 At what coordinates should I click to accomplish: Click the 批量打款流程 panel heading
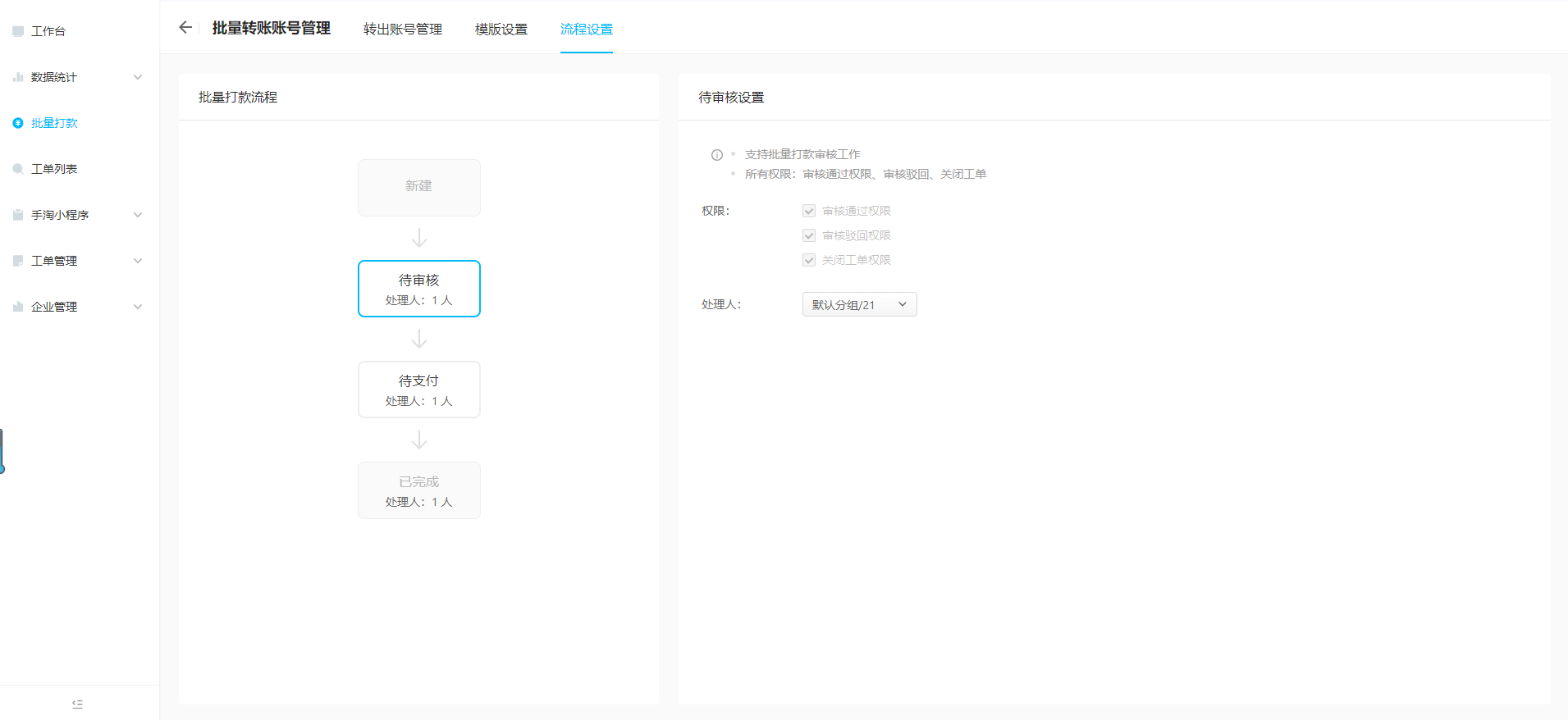click(238, 98)
